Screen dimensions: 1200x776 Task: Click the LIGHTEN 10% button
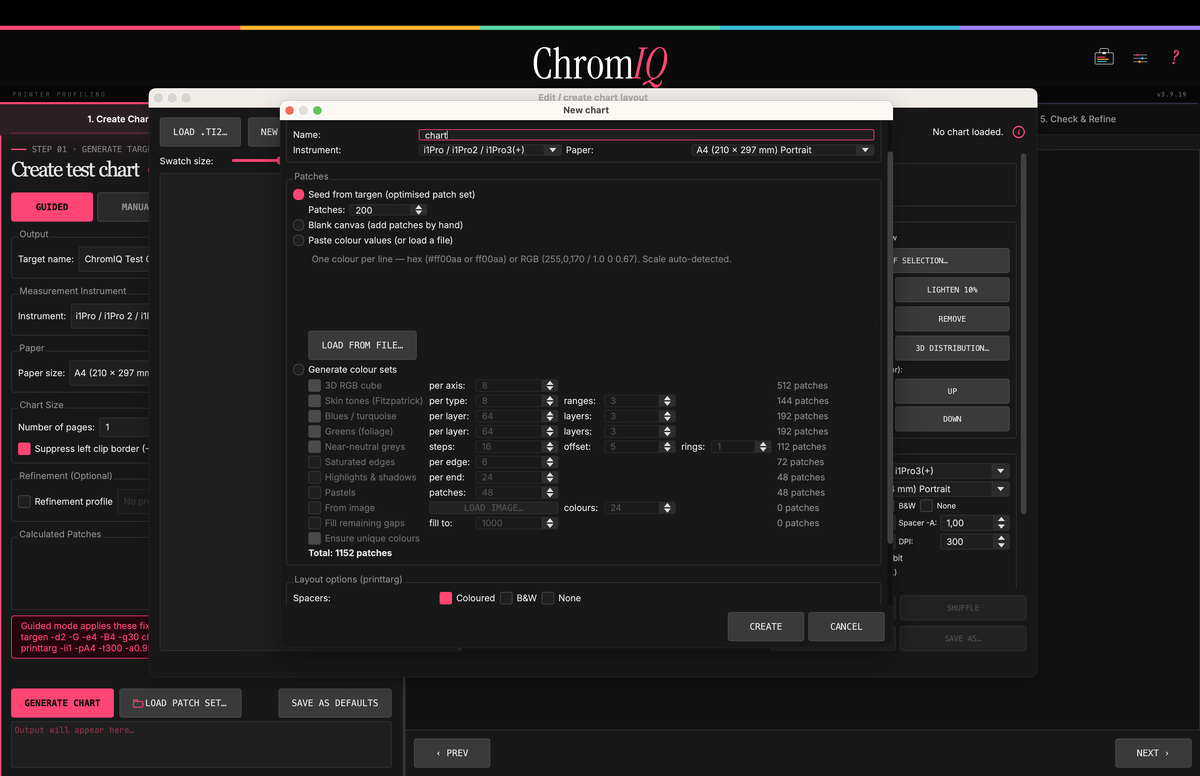[952, 289]
